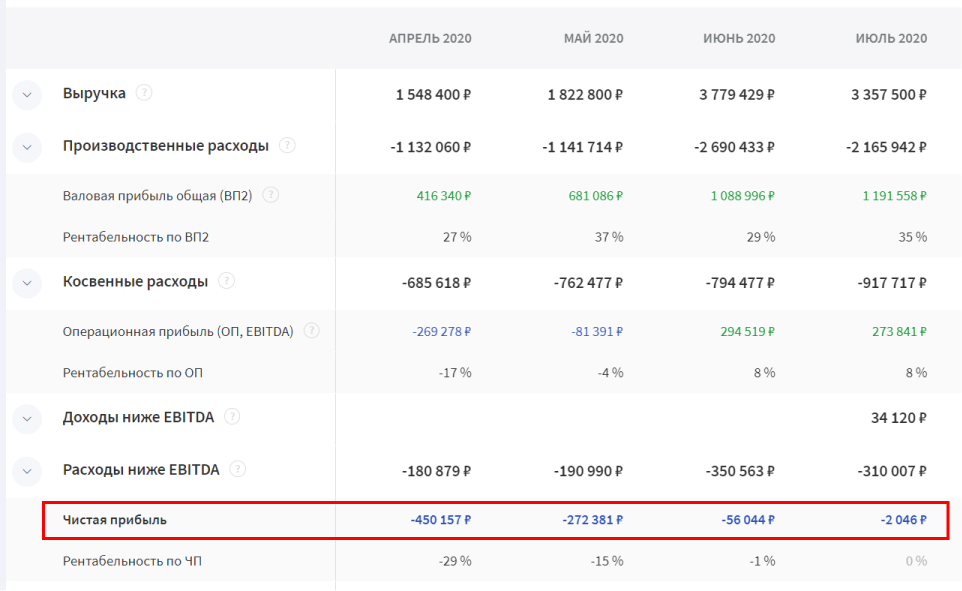Click net profit value -450 157 ₽

[440, 520]
